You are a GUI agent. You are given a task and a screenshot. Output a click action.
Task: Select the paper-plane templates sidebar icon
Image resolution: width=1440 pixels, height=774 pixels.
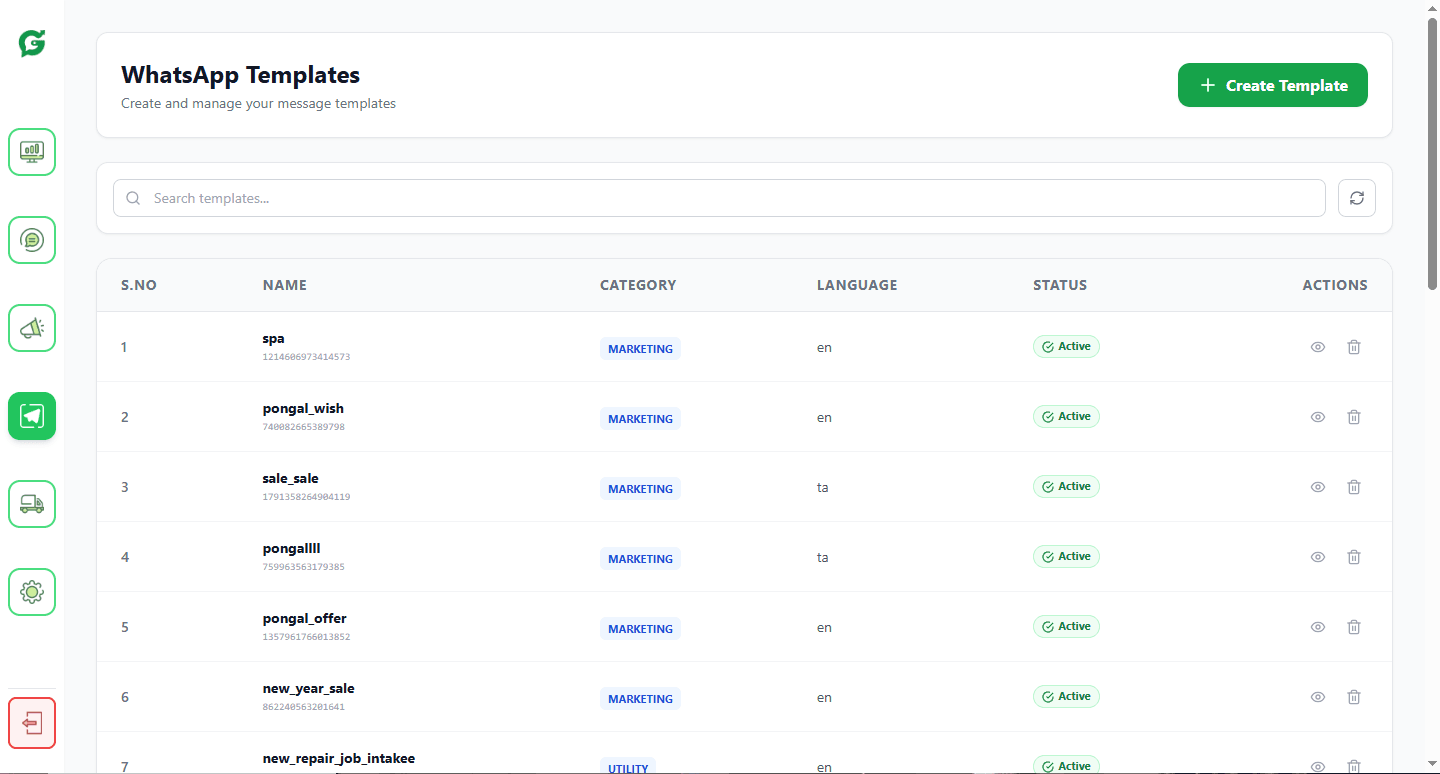[32, 416]
